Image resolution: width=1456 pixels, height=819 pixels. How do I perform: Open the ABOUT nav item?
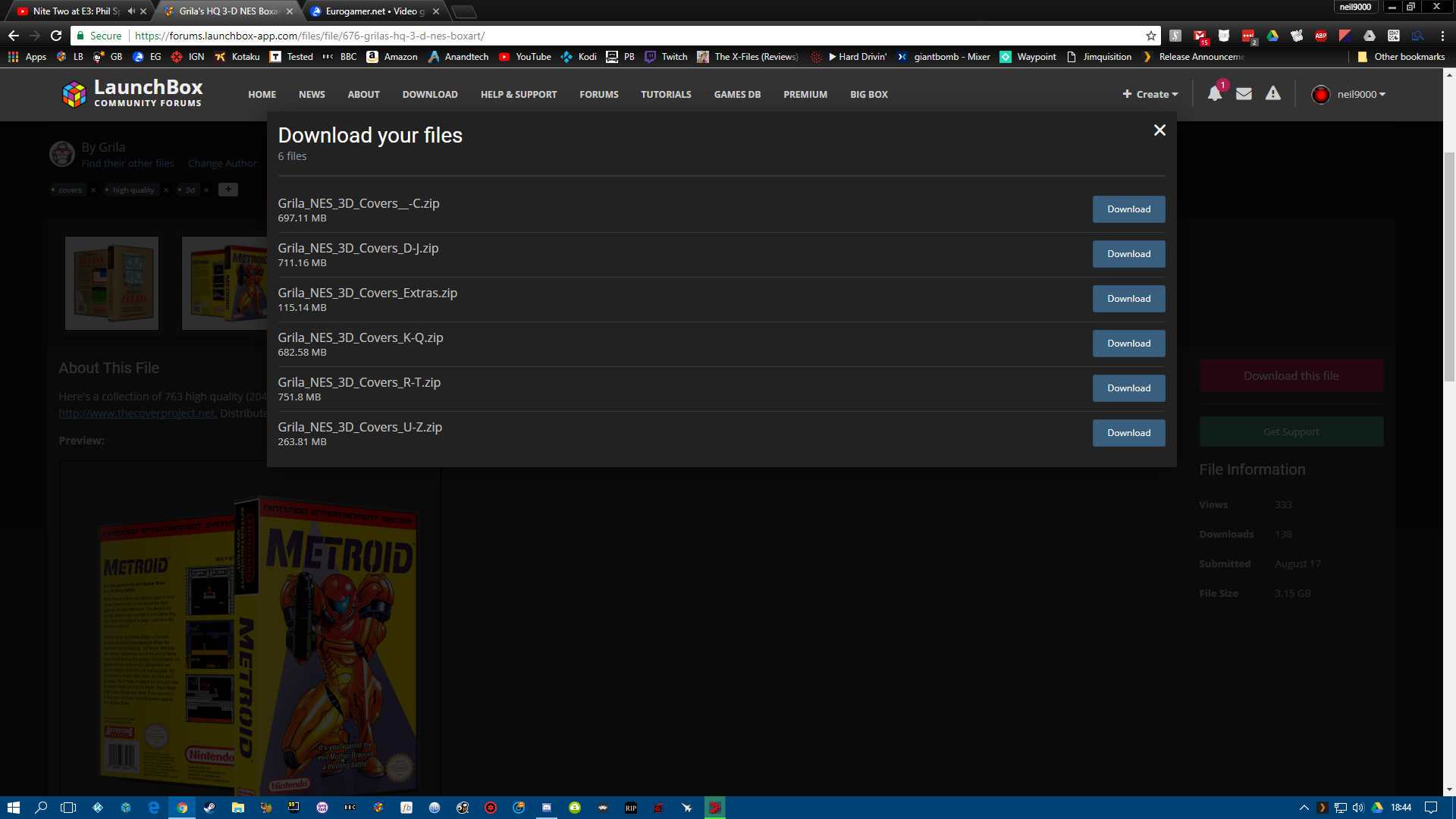(x=364, y=95)
